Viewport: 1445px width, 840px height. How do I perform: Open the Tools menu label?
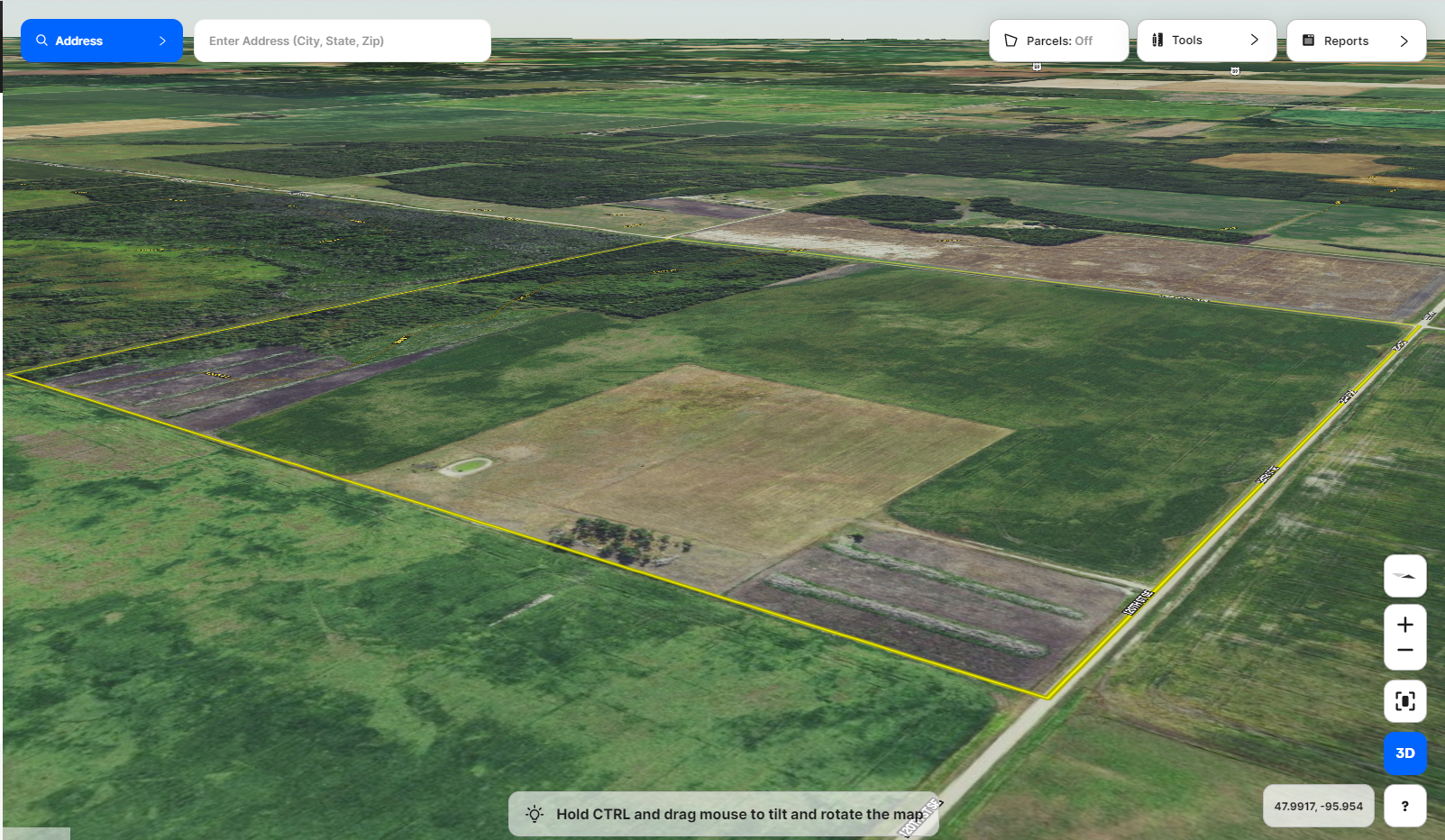[1187, 41]
